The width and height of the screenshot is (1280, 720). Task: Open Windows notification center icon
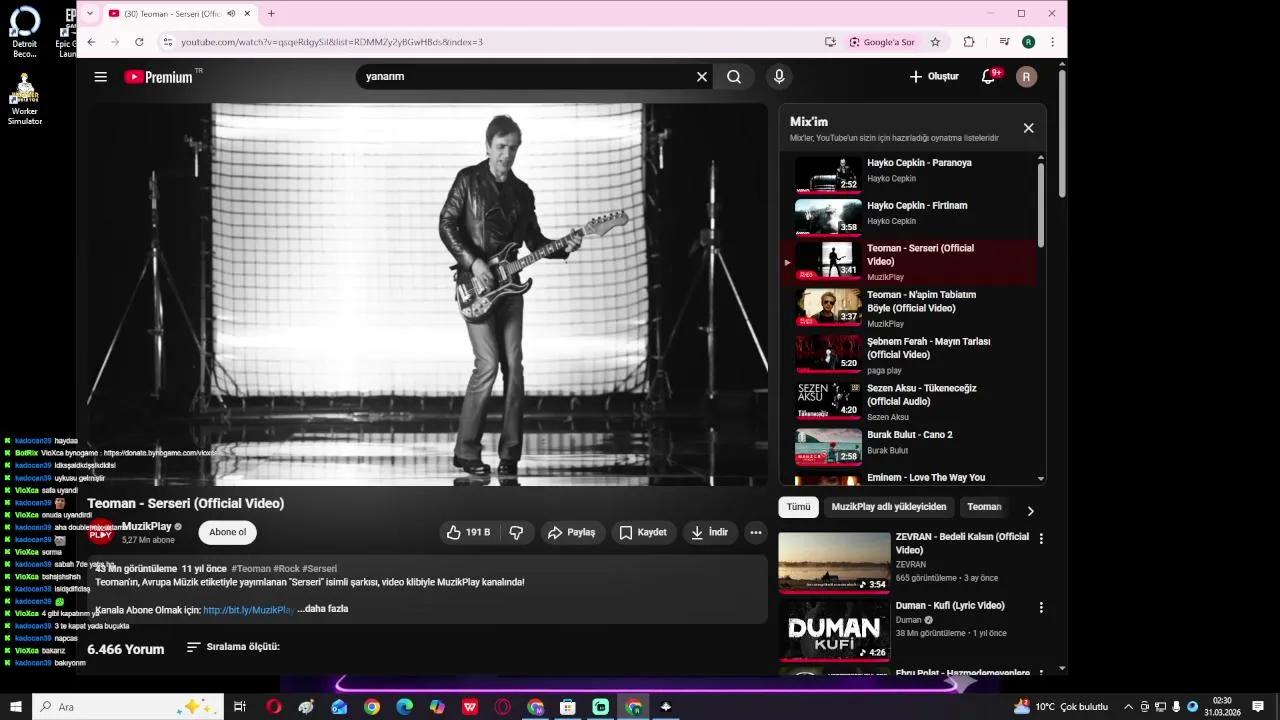click(1258, 707)
